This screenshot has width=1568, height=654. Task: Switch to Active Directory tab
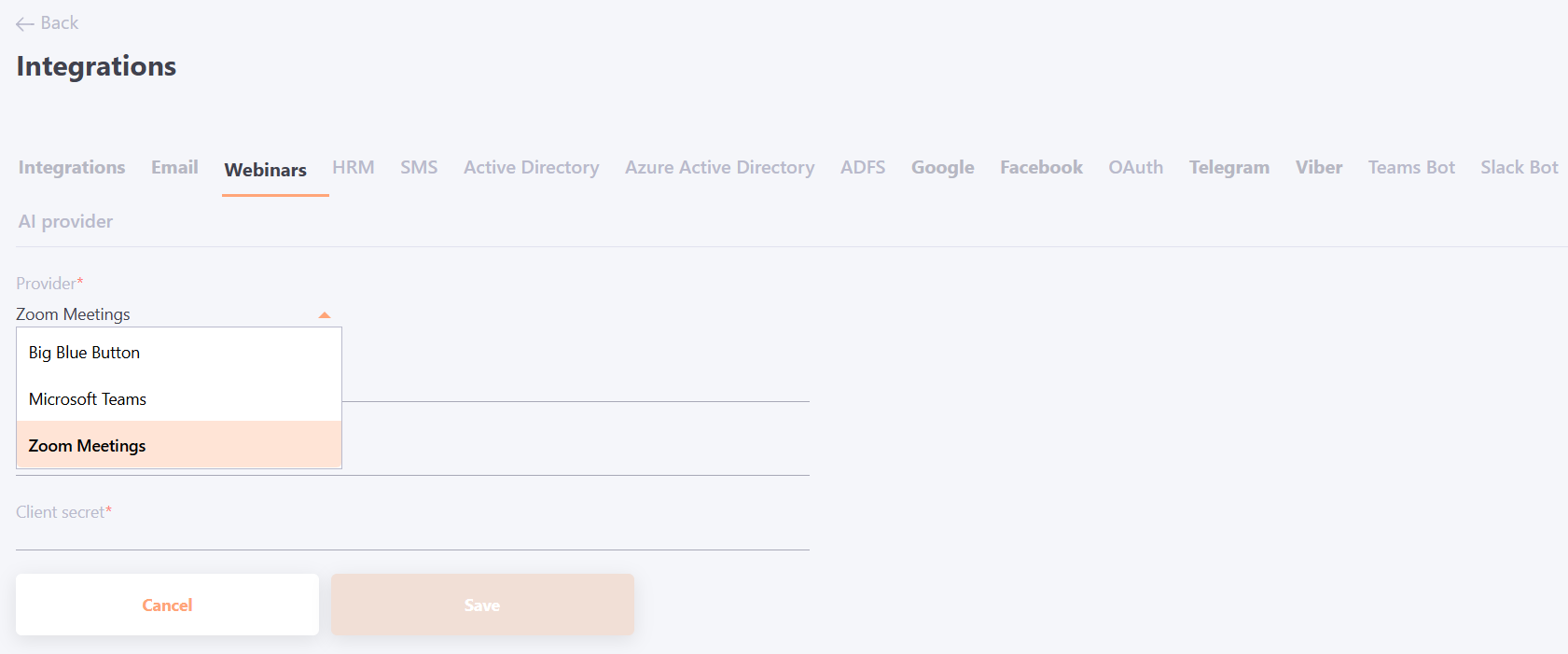(x=531, y=168)
